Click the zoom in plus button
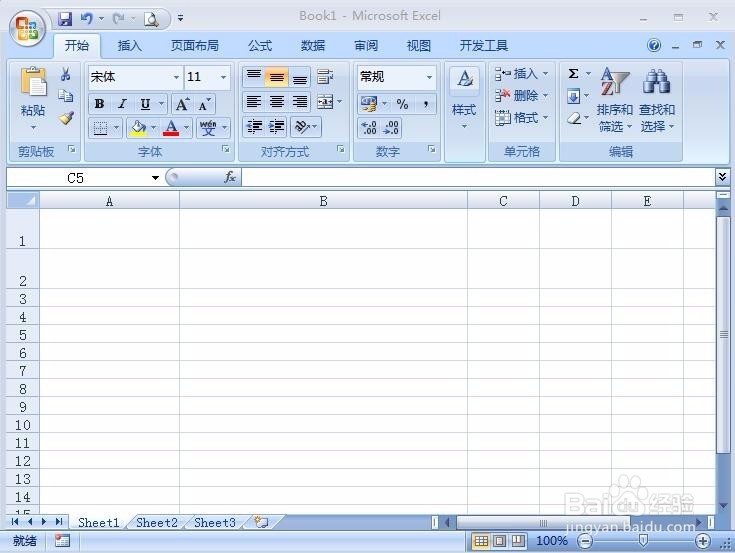 [x=702, y=541]
